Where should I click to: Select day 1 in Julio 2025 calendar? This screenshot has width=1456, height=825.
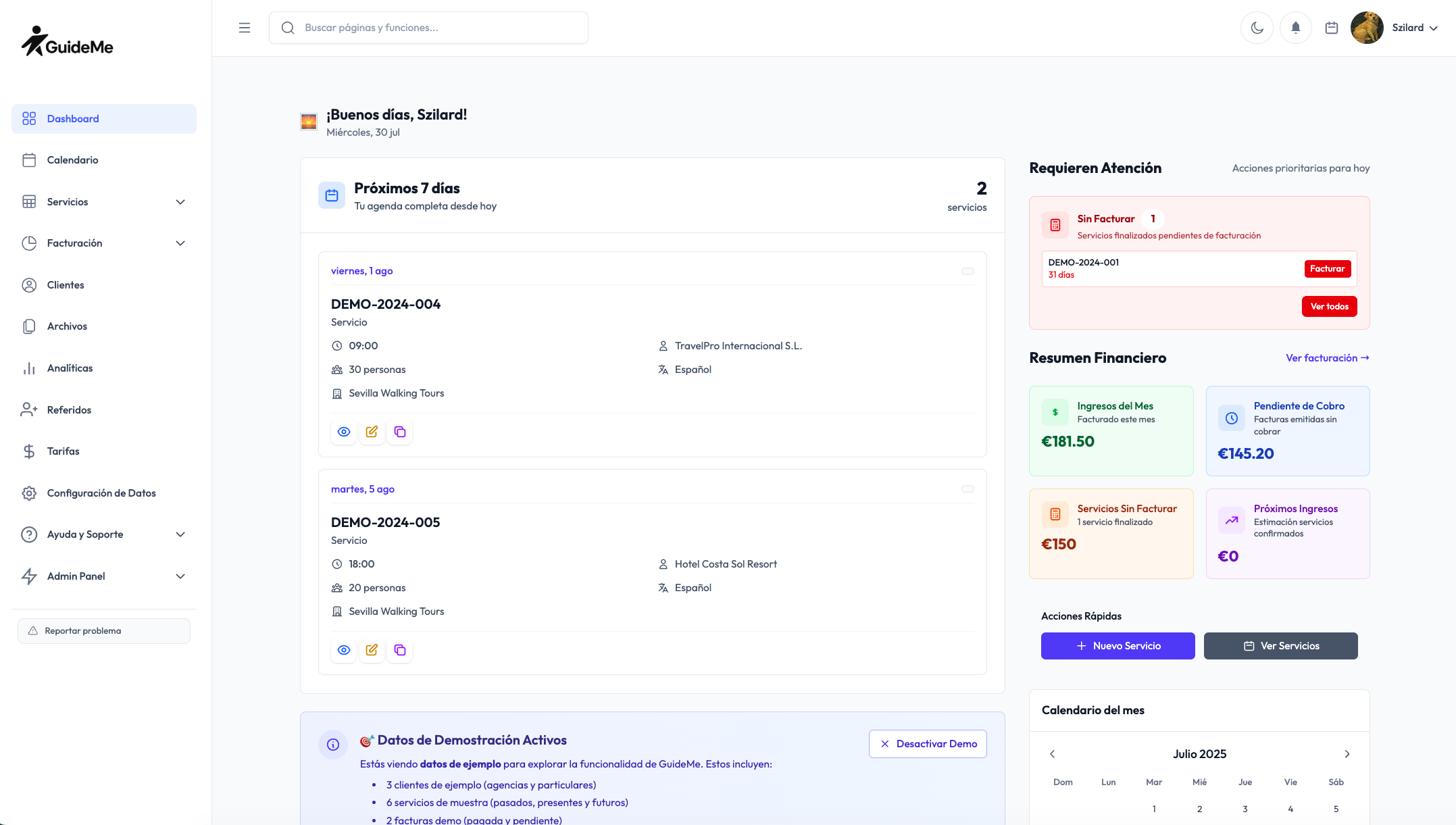point(1153,809)
